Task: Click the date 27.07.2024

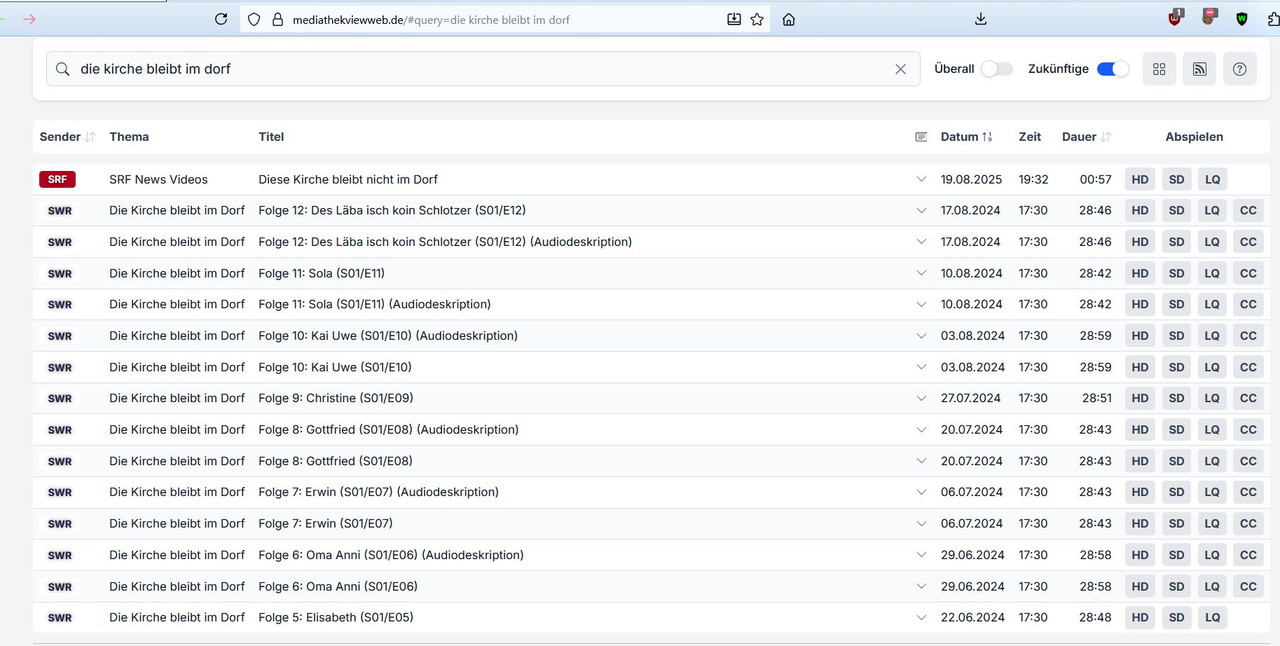Action: click(x=971, y=398)
